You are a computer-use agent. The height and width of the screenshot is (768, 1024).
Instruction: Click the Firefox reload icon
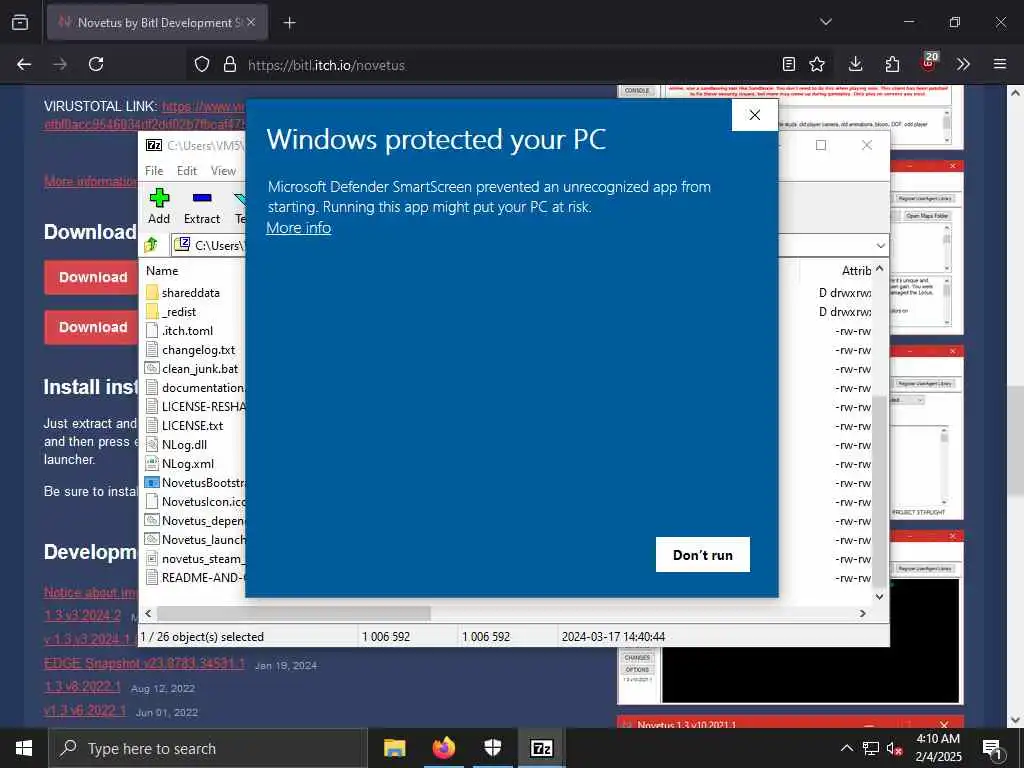coord(96,64)
